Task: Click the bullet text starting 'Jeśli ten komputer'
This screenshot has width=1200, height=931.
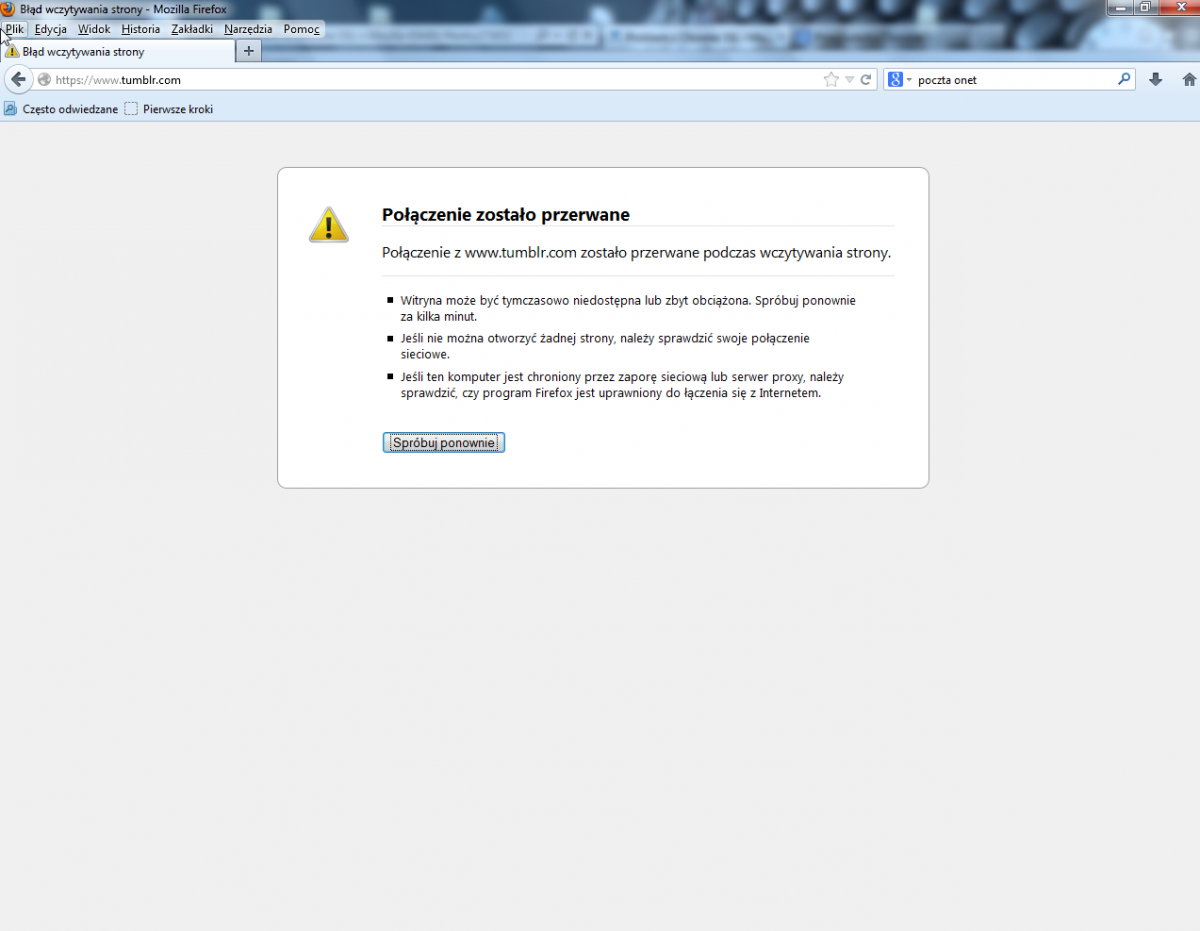Action: tap(622, 385)
